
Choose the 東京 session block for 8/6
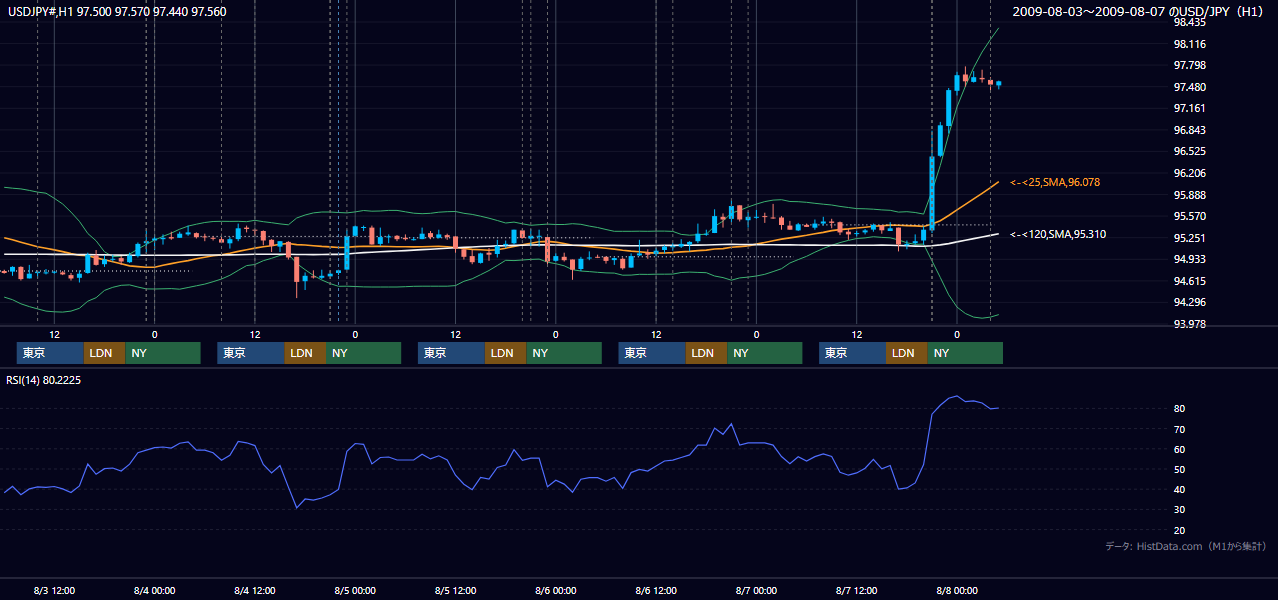click(x=652, y=353)
